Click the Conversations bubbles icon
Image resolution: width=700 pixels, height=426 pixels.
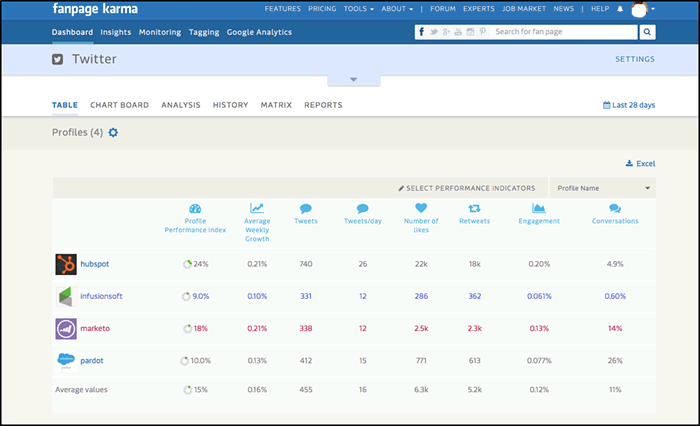(615, 209)
